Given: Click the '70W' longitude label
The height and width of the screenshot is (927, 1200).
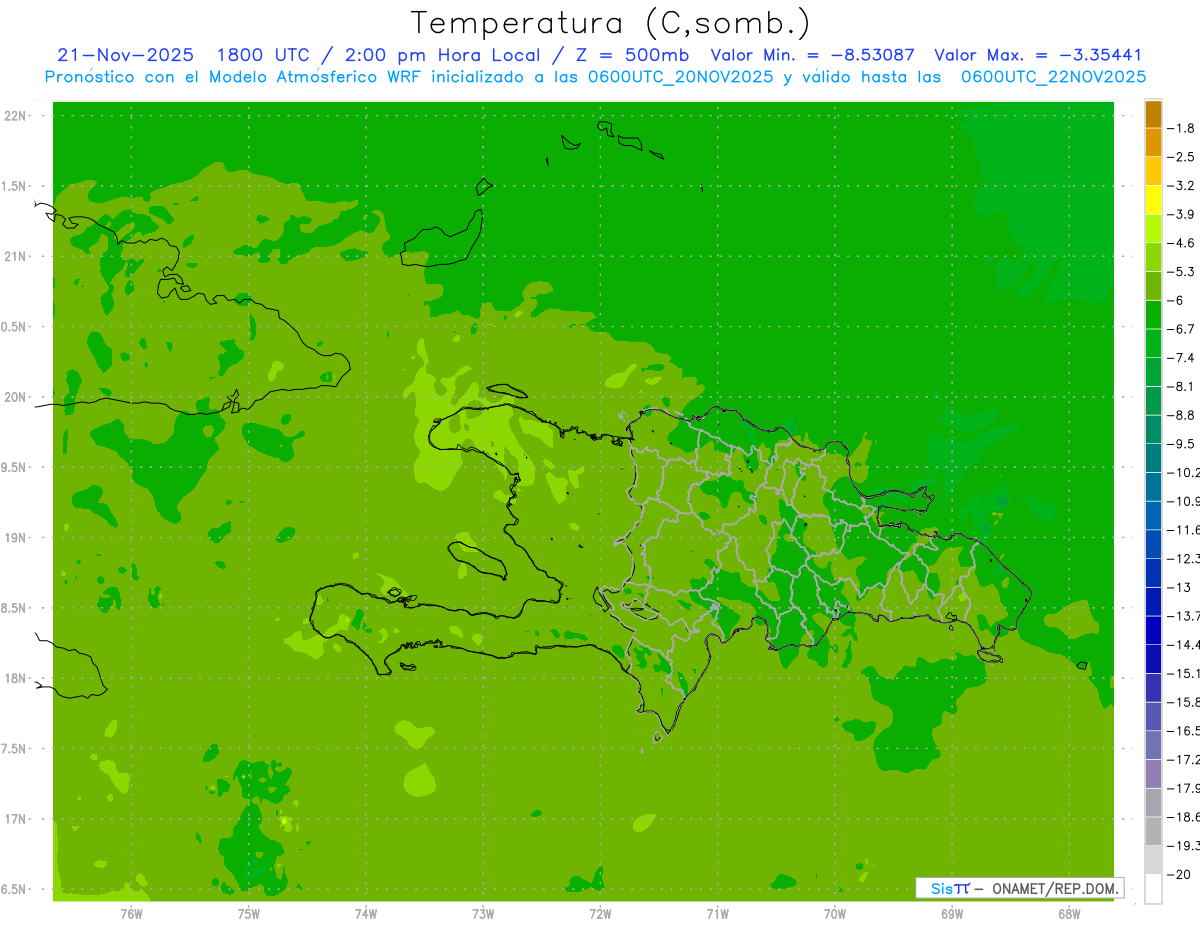Looking at the screenshot, I should click(x=834, y=914).
